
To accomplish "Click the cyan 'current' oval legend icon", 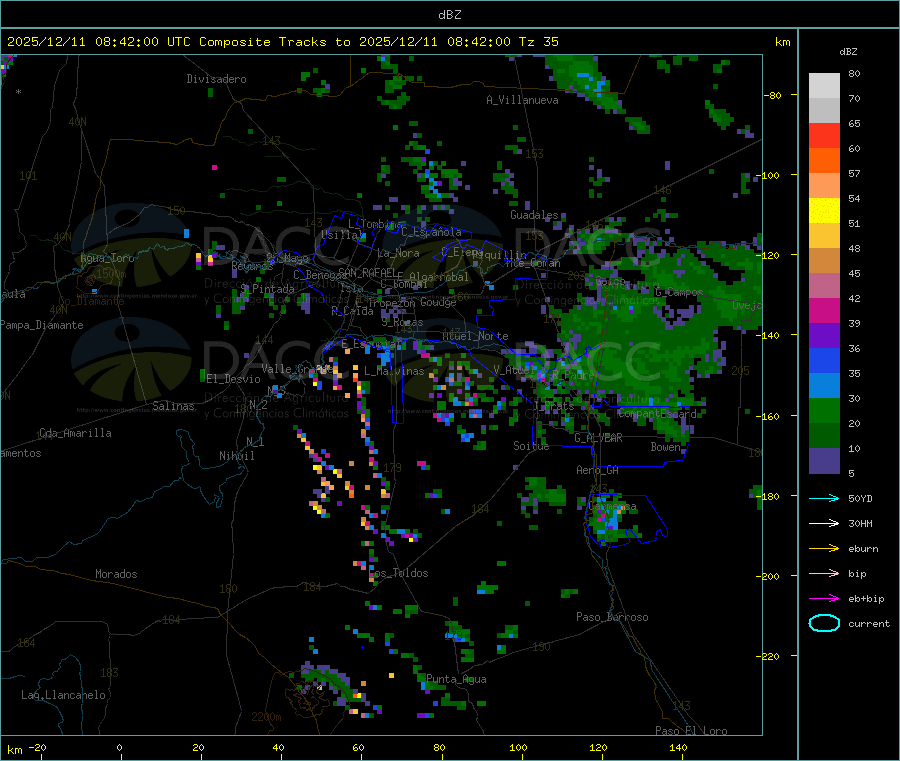I will coord(824,623).
